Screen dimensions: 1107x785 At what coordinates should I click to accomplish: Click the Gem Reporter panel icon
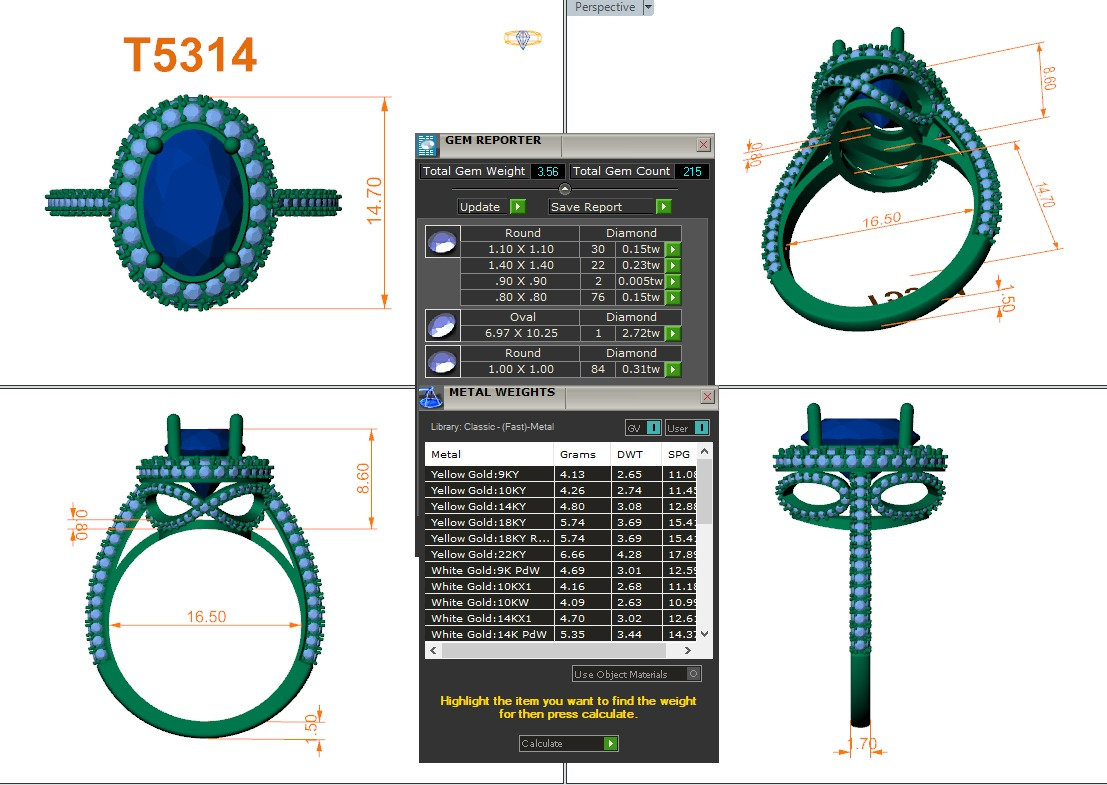[427, 144]
